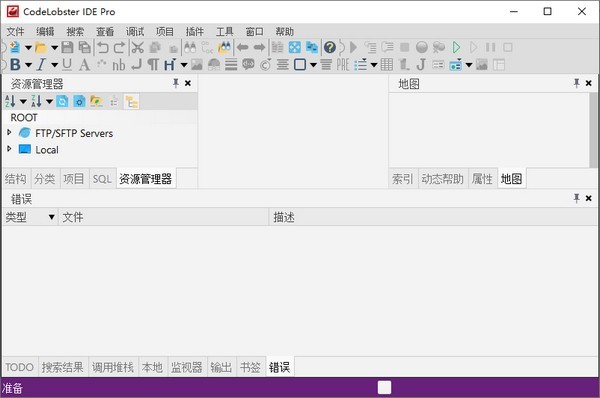
Task: Expand the Local tree node
Action: (9, 148)
